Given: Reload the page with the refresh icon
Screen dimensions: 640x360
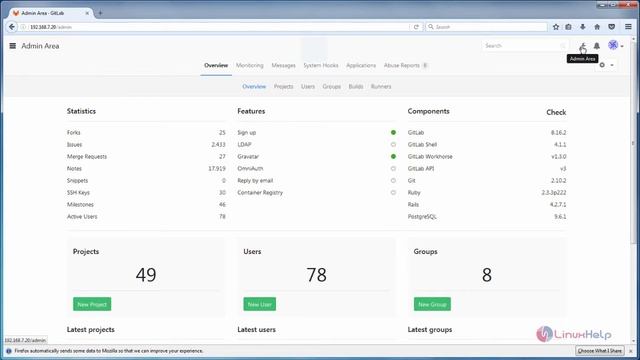Looking at the screenshot, I should (416, 27).
